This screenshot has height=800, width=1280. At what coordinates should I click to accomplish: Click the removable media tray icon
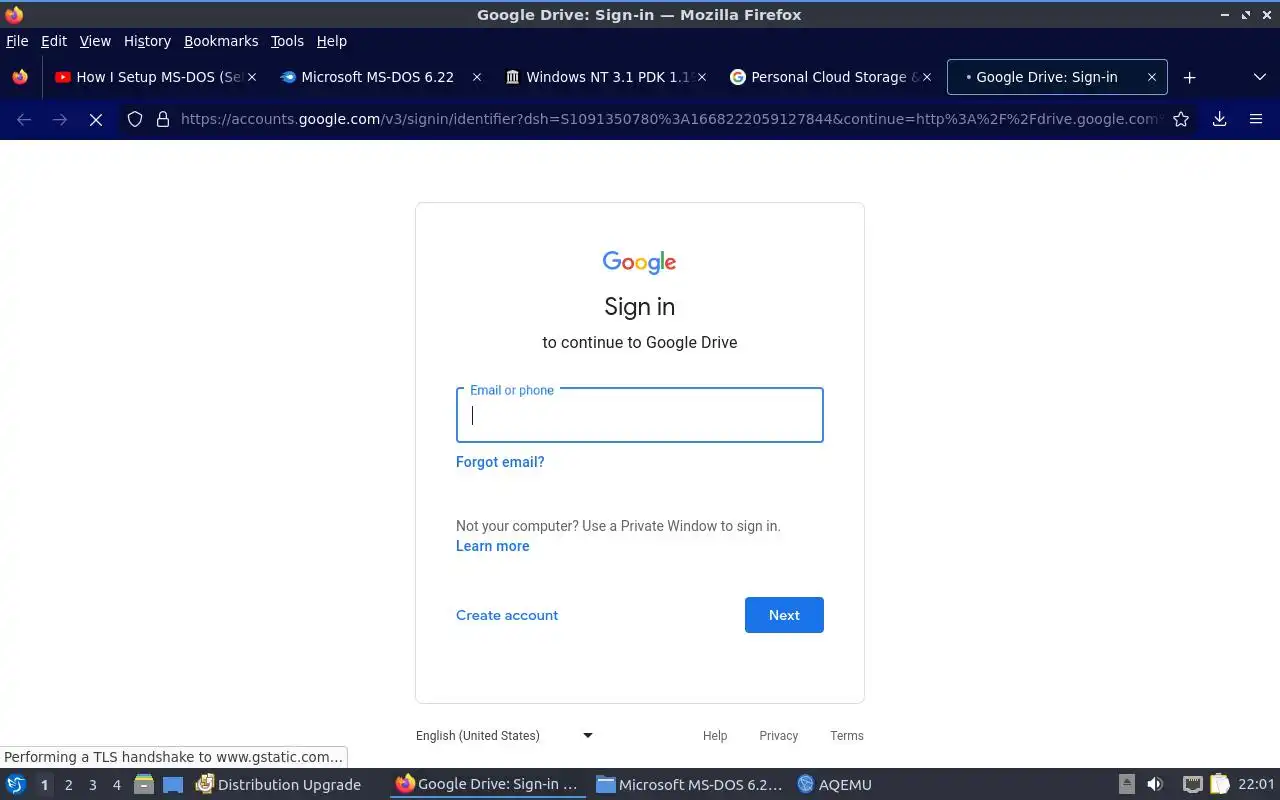click(1127, 785)
